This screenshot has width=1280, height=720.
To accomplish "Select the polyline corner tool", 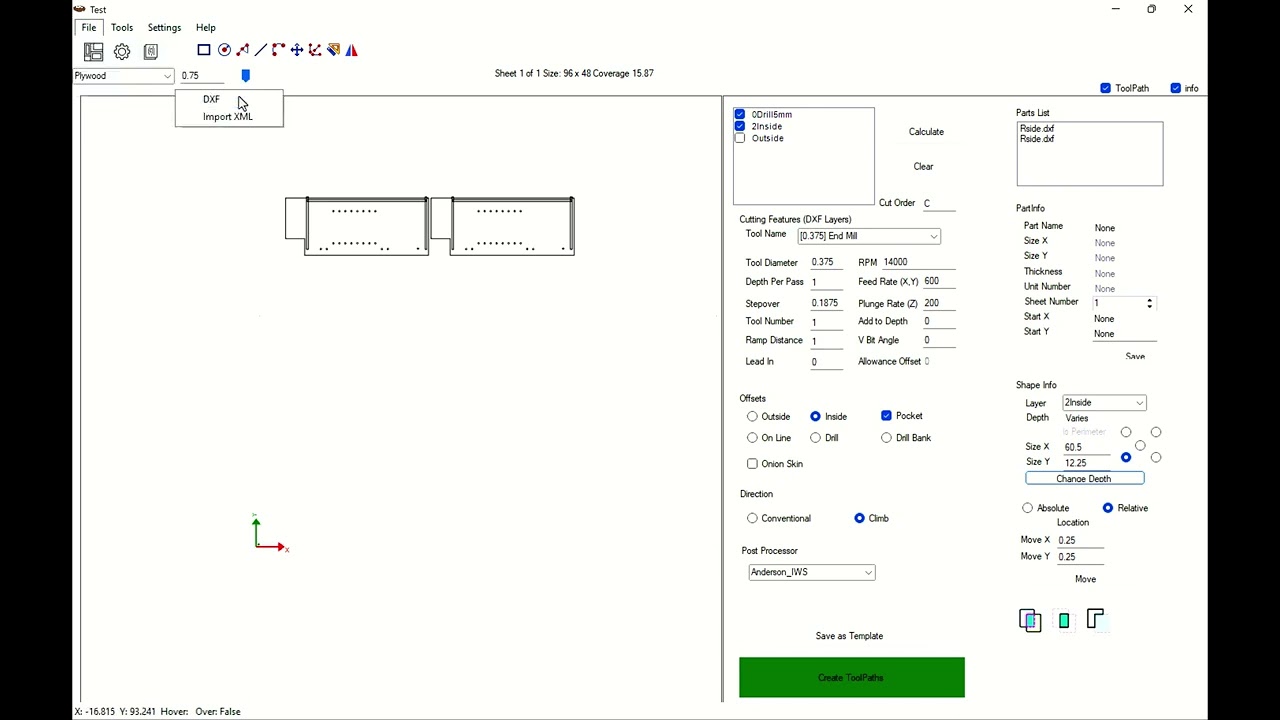I will [279, 50].
